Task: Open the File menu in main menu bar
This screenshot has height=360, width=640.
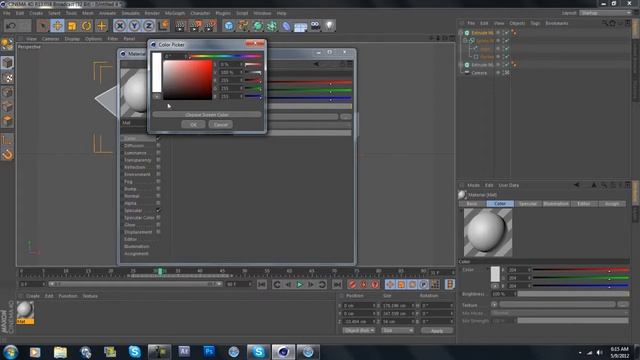Action: coord(7,13)
